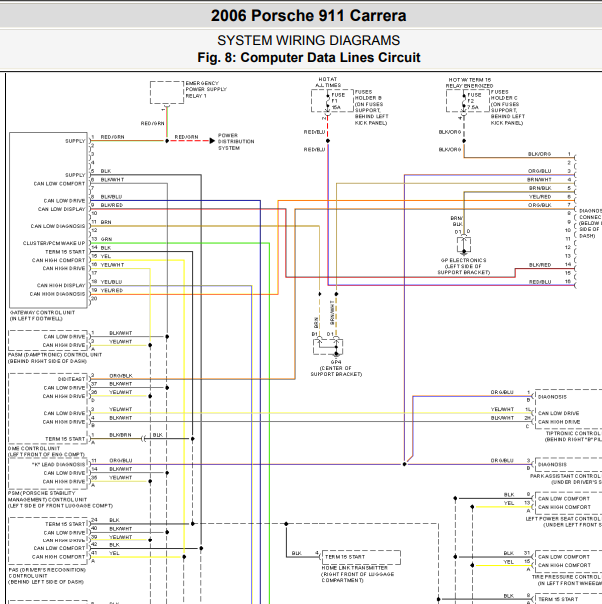The image size is (602, 604).
Task: Click 'Fig. 8: Computer Data Lines Circuit' caption
Action: click(309, 57)
